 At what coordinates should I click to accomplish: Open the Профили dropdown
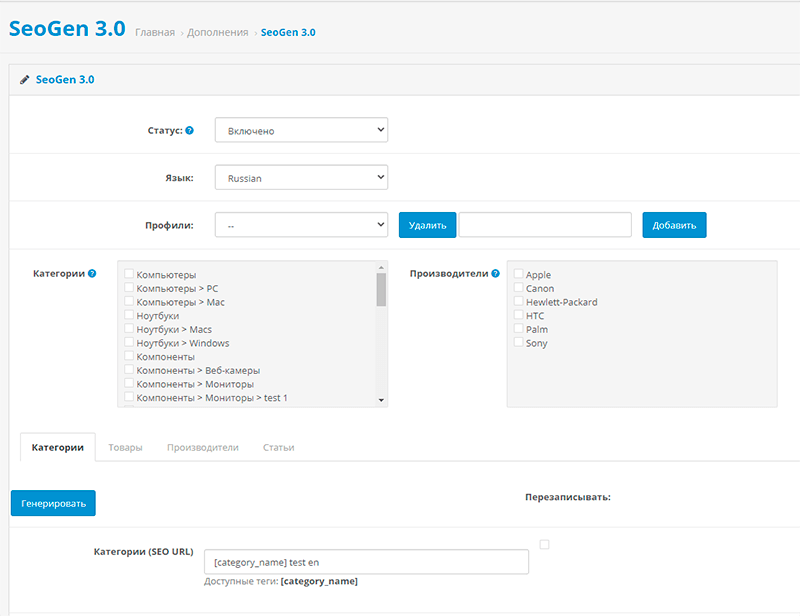click(x=301, y=225)
